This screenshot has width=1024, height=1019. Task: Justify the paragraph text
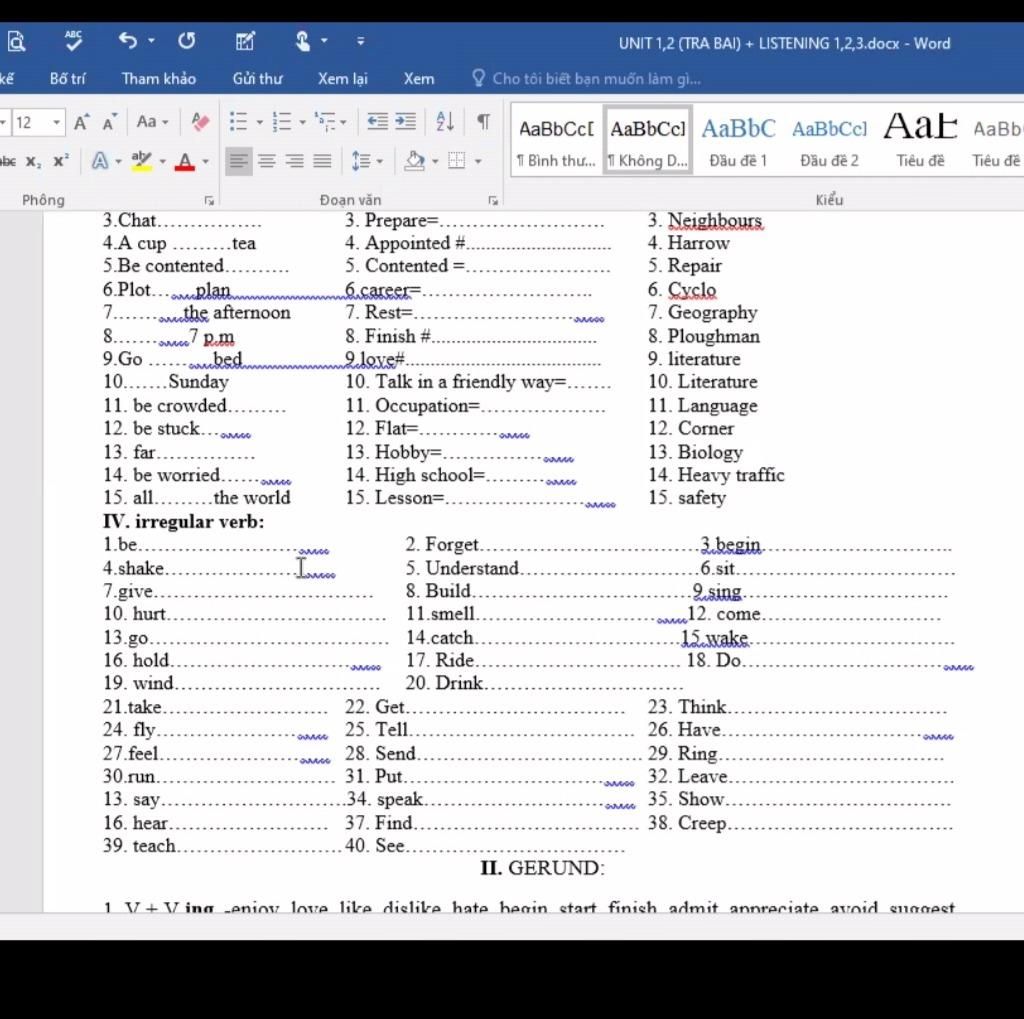[322, 161]
